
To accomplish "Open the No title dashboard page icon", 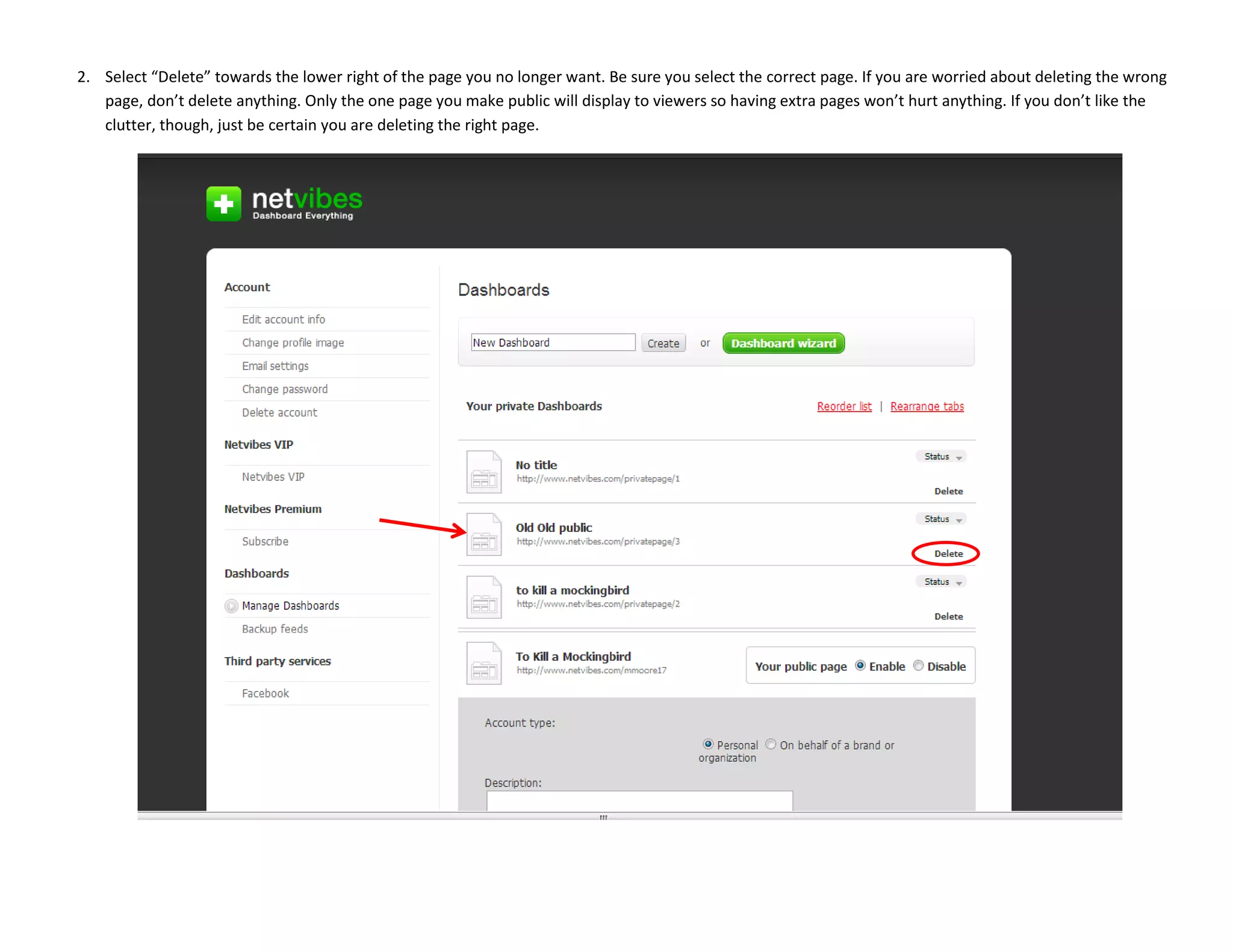I will point(484,472).
